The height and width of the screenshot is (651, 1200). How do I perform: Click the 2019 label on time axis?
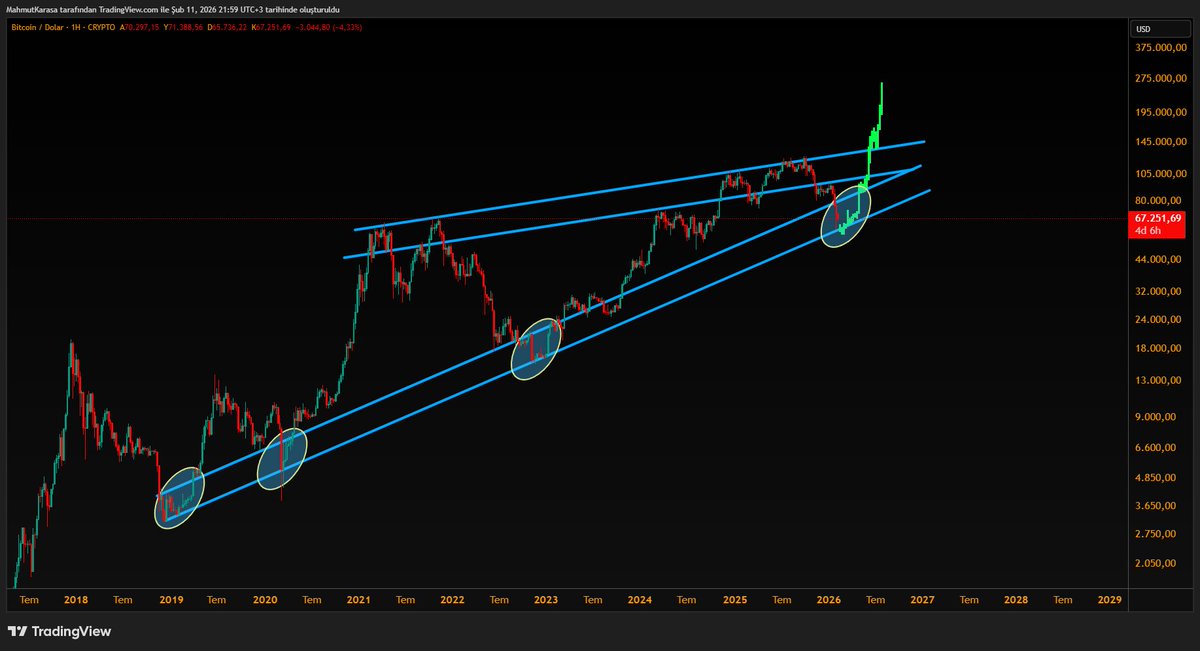[x=171, y=600]
